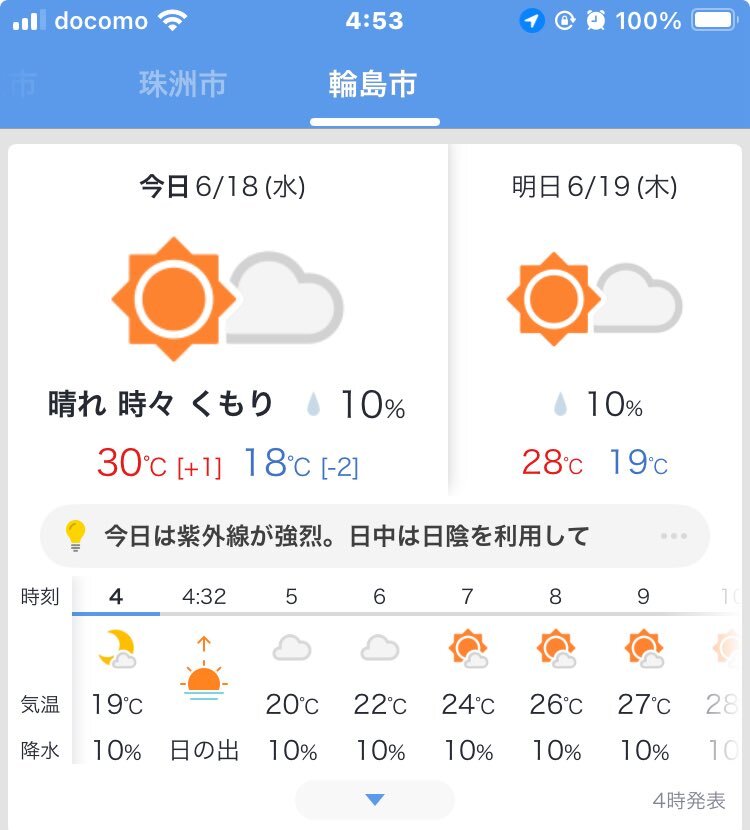Viewport: 750px width, 830px height.
Task: Tap the 8 o'clock 26°C temperature
Action: tap(556, 705)
